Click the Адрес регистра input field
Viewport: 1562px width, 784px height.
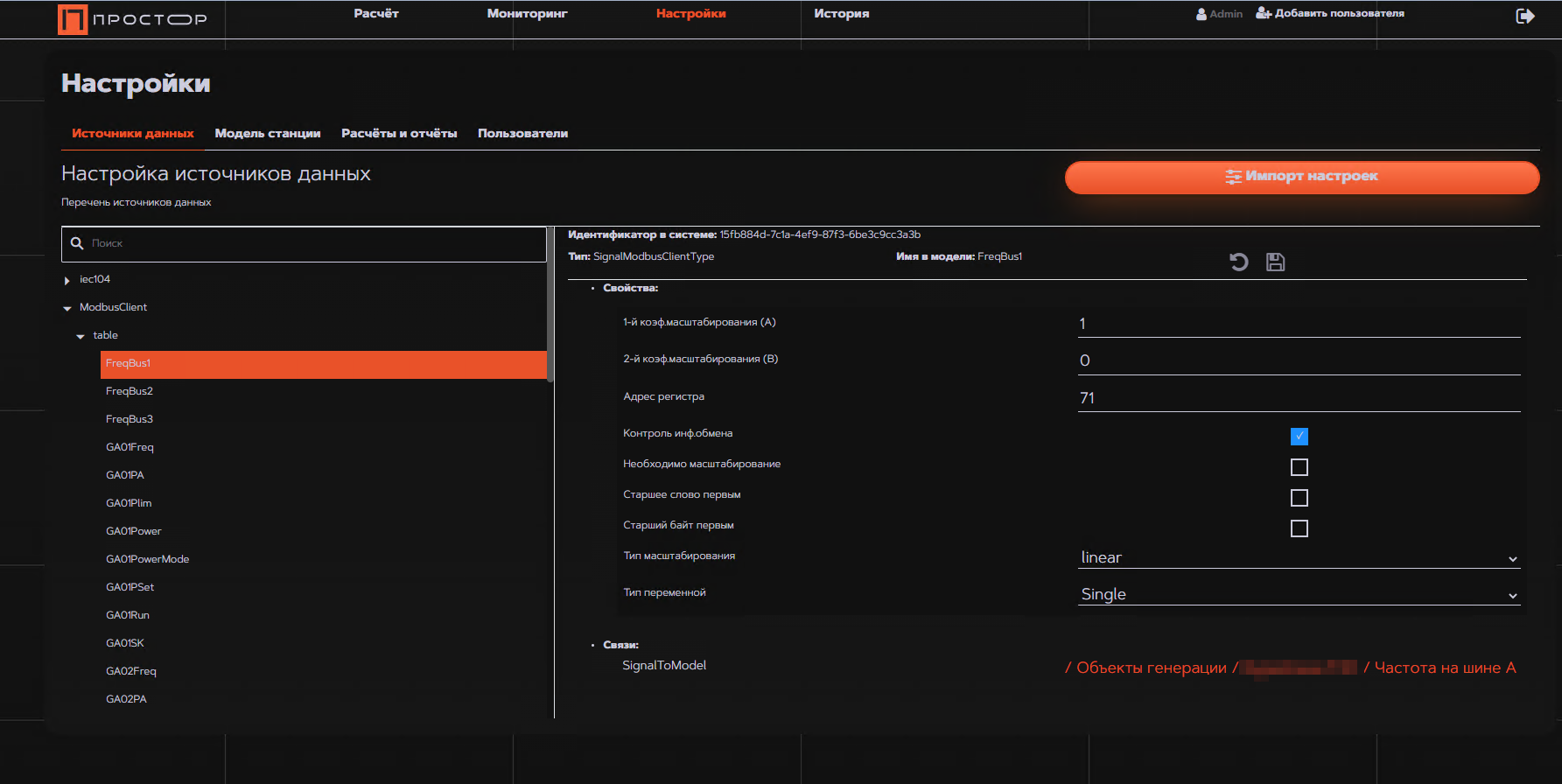[1299, 398]
